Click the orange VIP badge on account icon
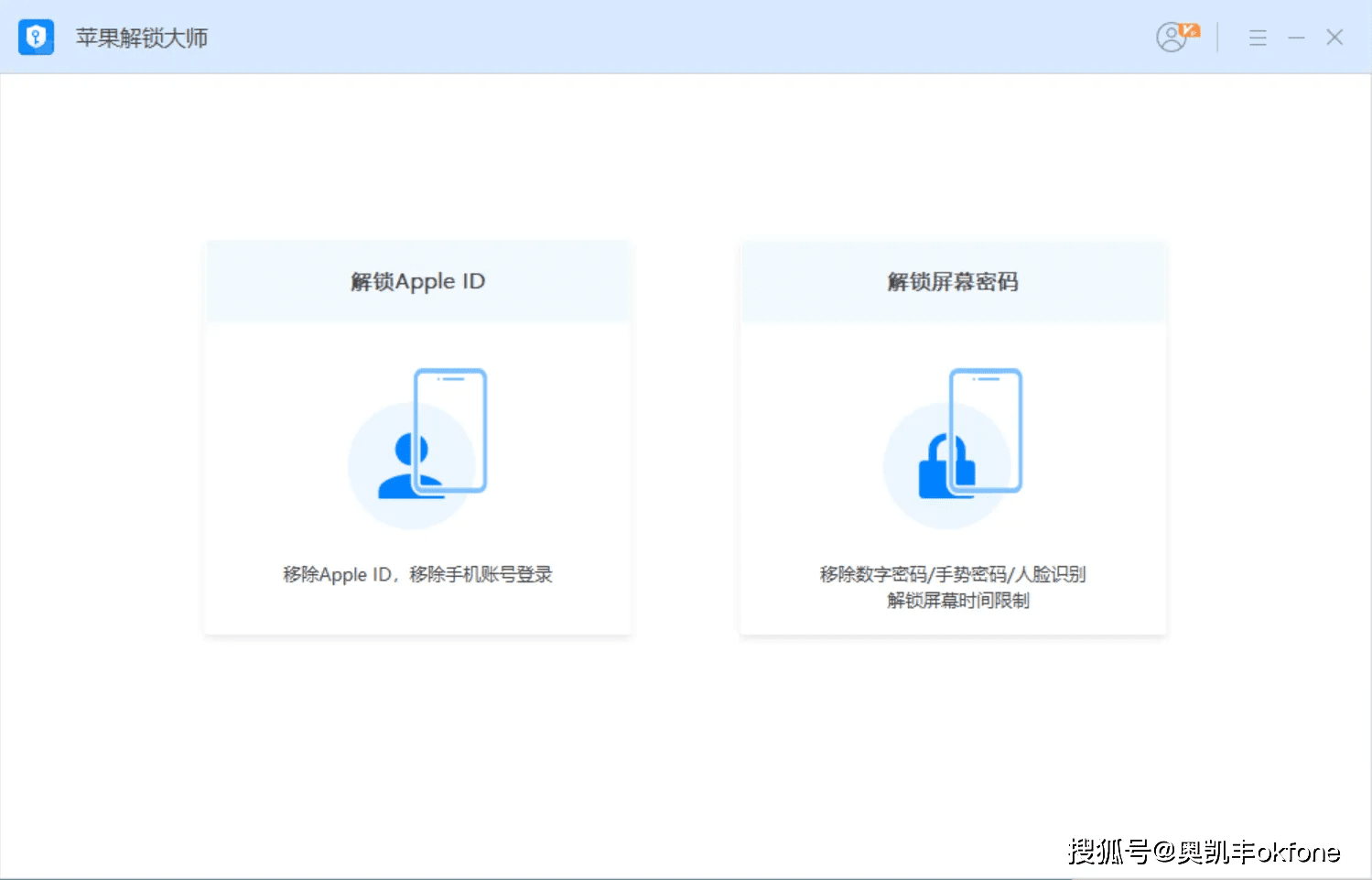Image resolution: width=1372 pixels, height=880 pixels. pyautogui.click(x=1188, y=28)
